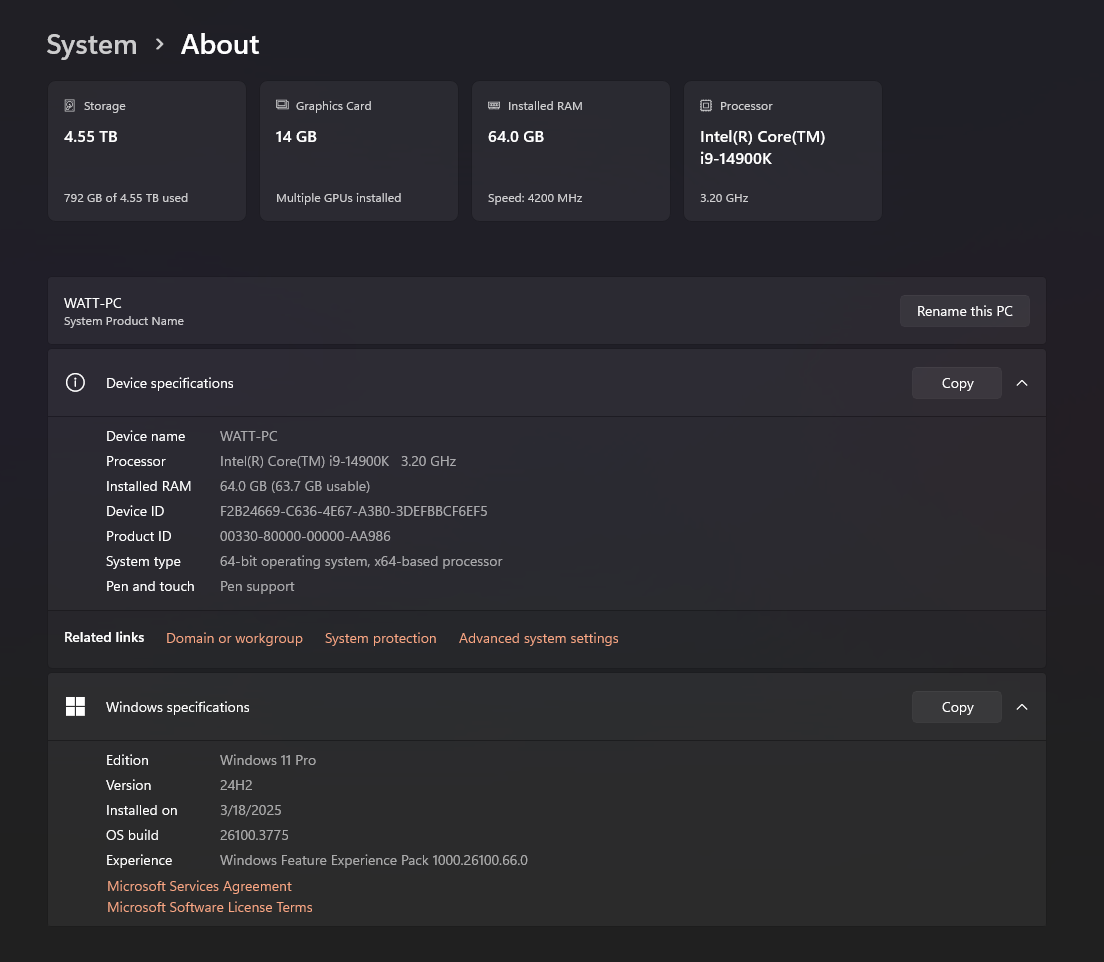Image resolution: width=1104 pixels, height=962 pixels.
Task: Open Microsoft Software License Terms
Action: (x=210, y=907)
